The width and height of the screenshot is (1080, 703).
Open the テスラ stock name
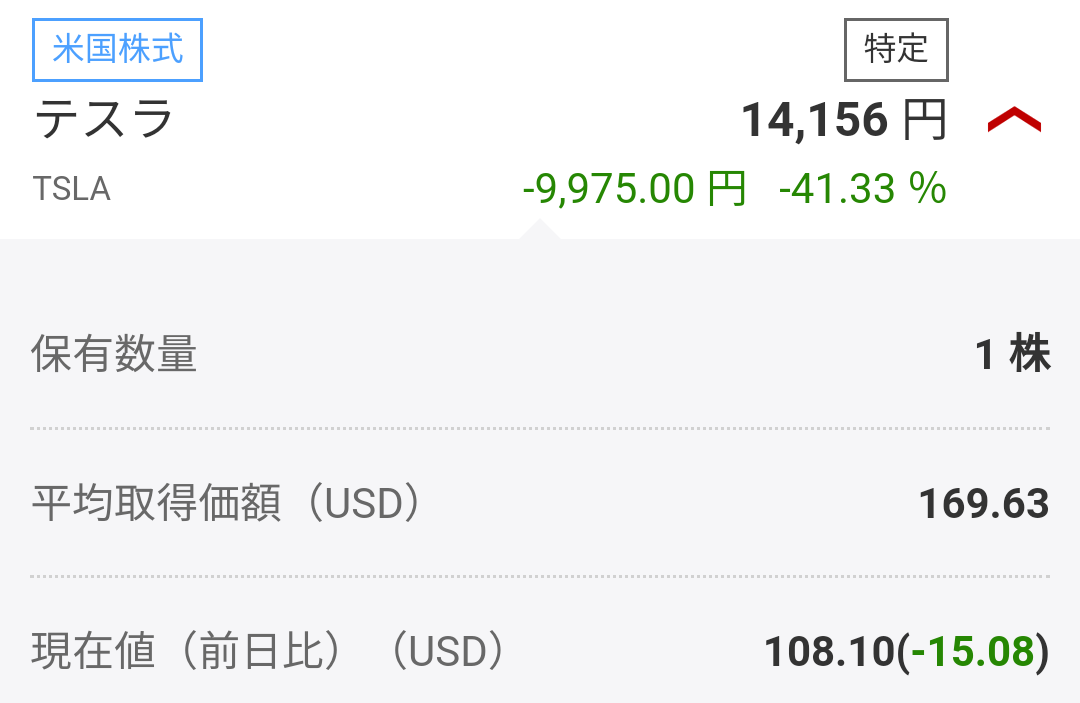104,121
